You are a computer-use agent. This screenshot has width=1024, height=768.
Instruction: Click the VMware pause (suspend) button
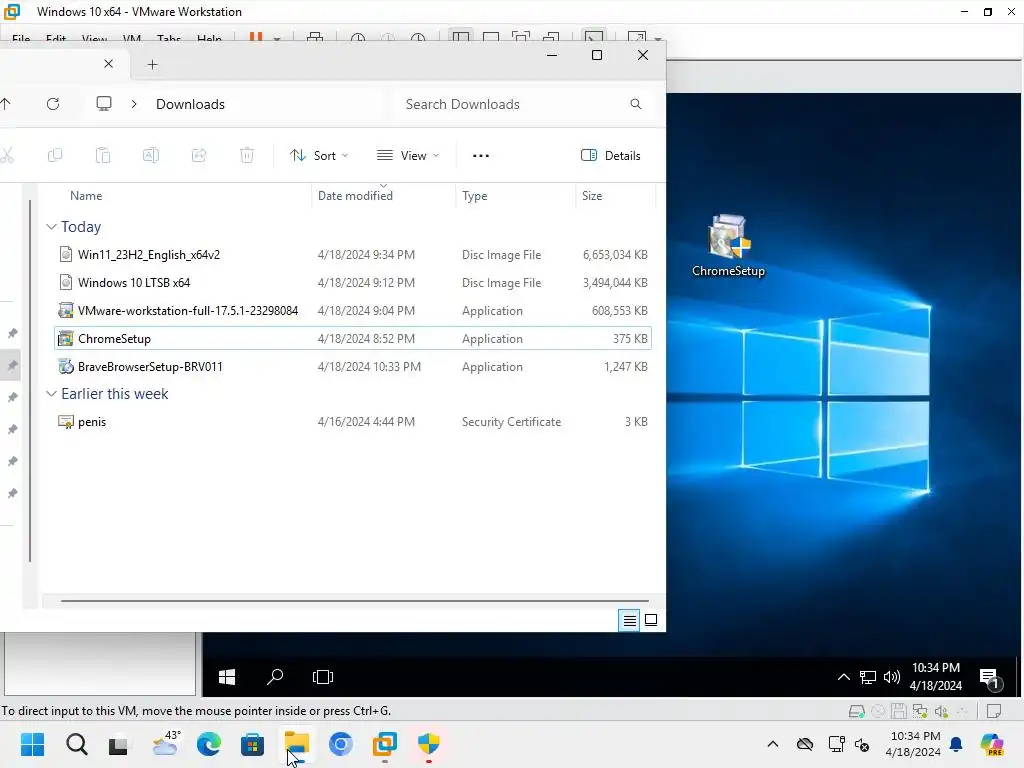pyautogui.click(x=256, y=37)
